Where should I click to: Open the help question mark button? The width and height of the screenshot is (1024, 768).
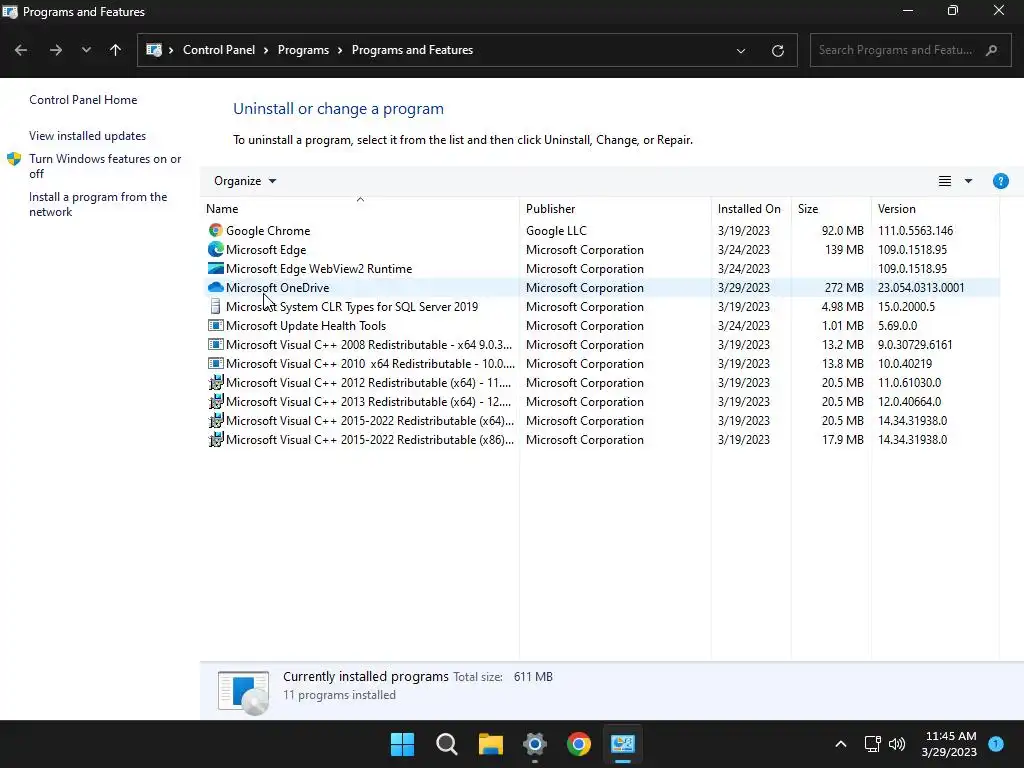click(1000, 181)
